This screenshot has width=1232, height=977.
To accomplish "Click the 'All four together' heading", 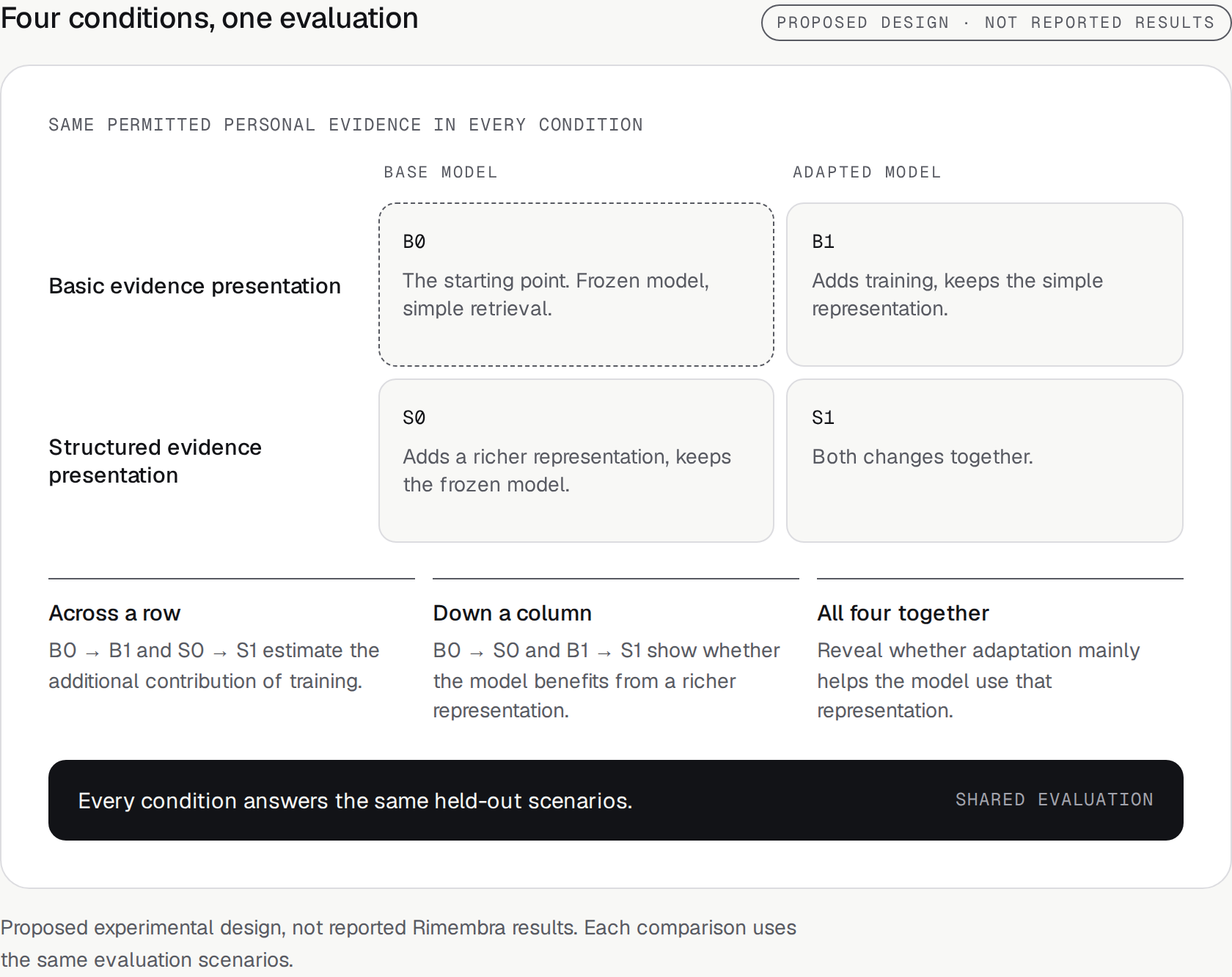I will (x=903, y=613).
